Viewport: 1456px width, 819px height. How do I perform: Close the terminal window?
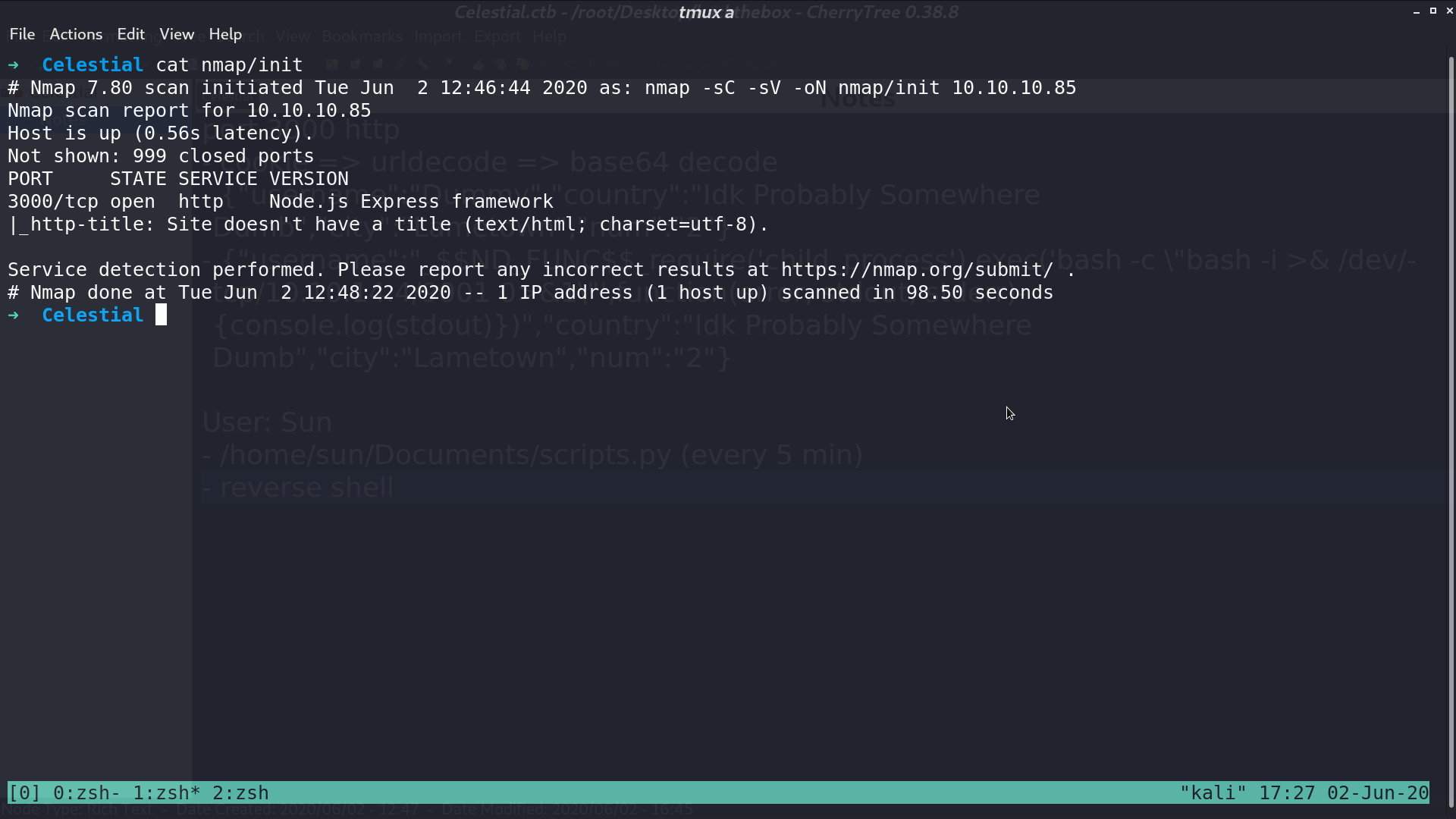point(1449,11)
